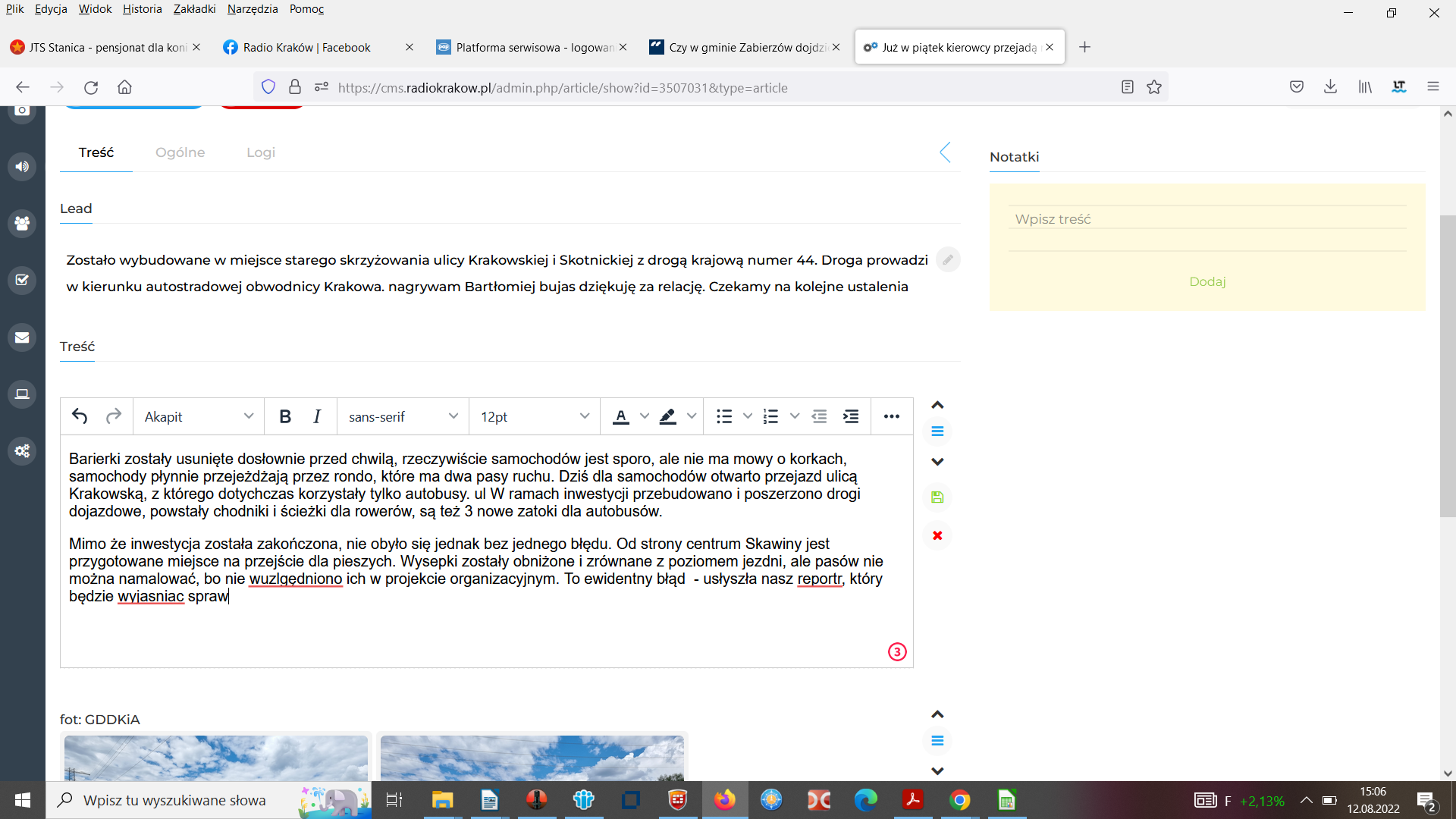Toggle the bullet list formatting
1456x819 pixels.
pyautogui.click(x=724, y=416)
